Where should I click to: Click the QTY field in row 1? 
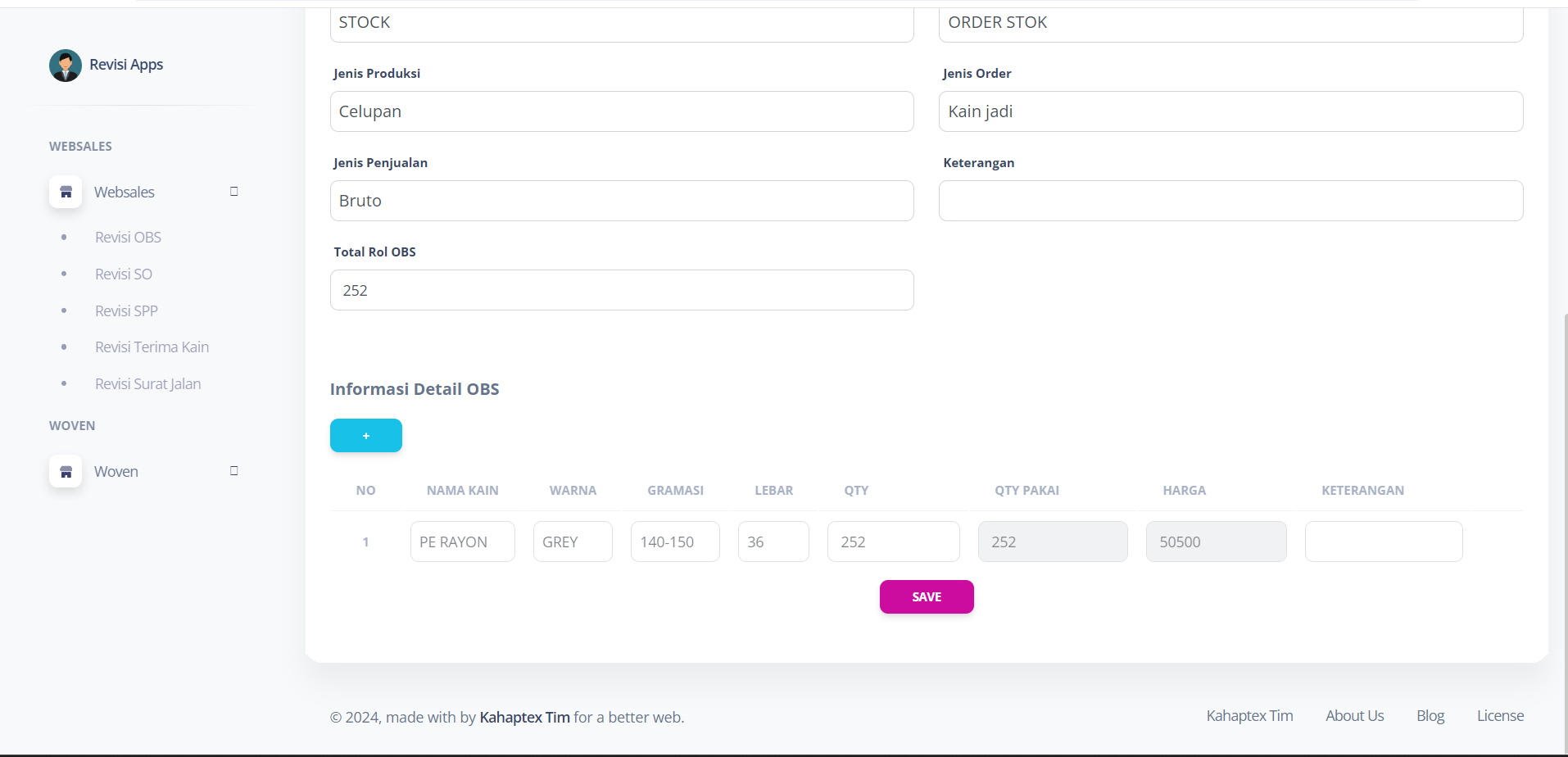[x=893, y=542]
